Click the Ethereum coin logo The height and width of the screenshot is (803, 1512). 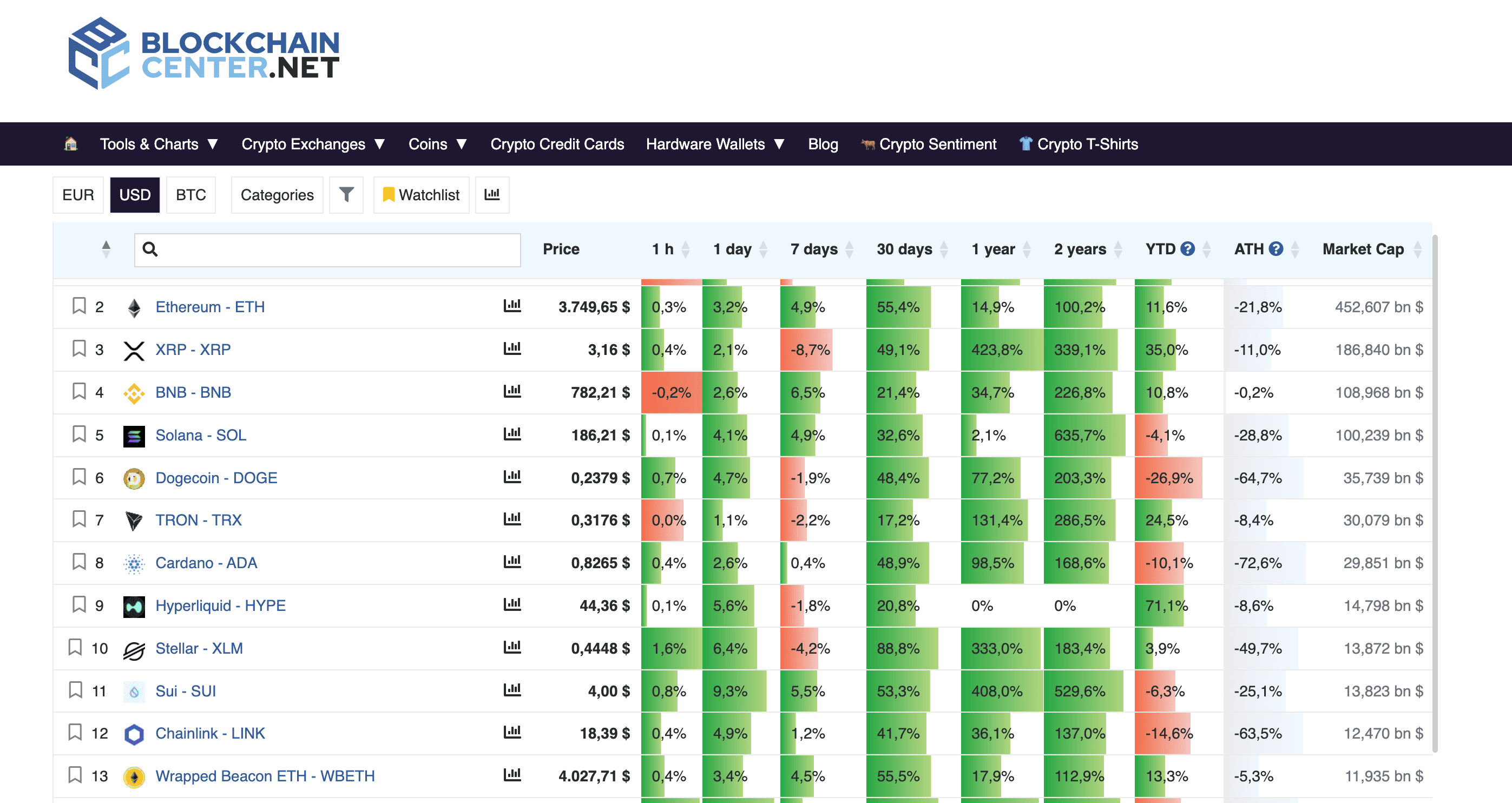click(134, 307)
